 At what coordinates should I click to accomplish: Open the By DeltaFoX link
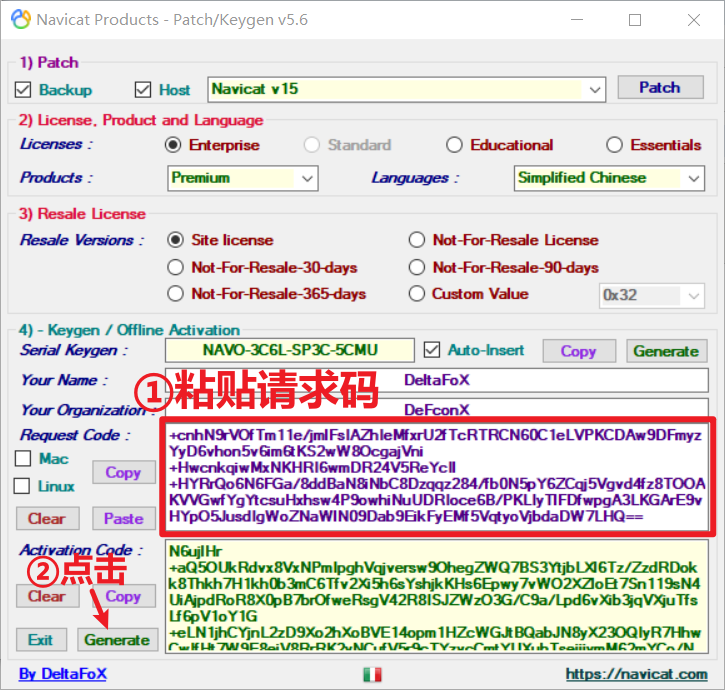pos(63,674)
